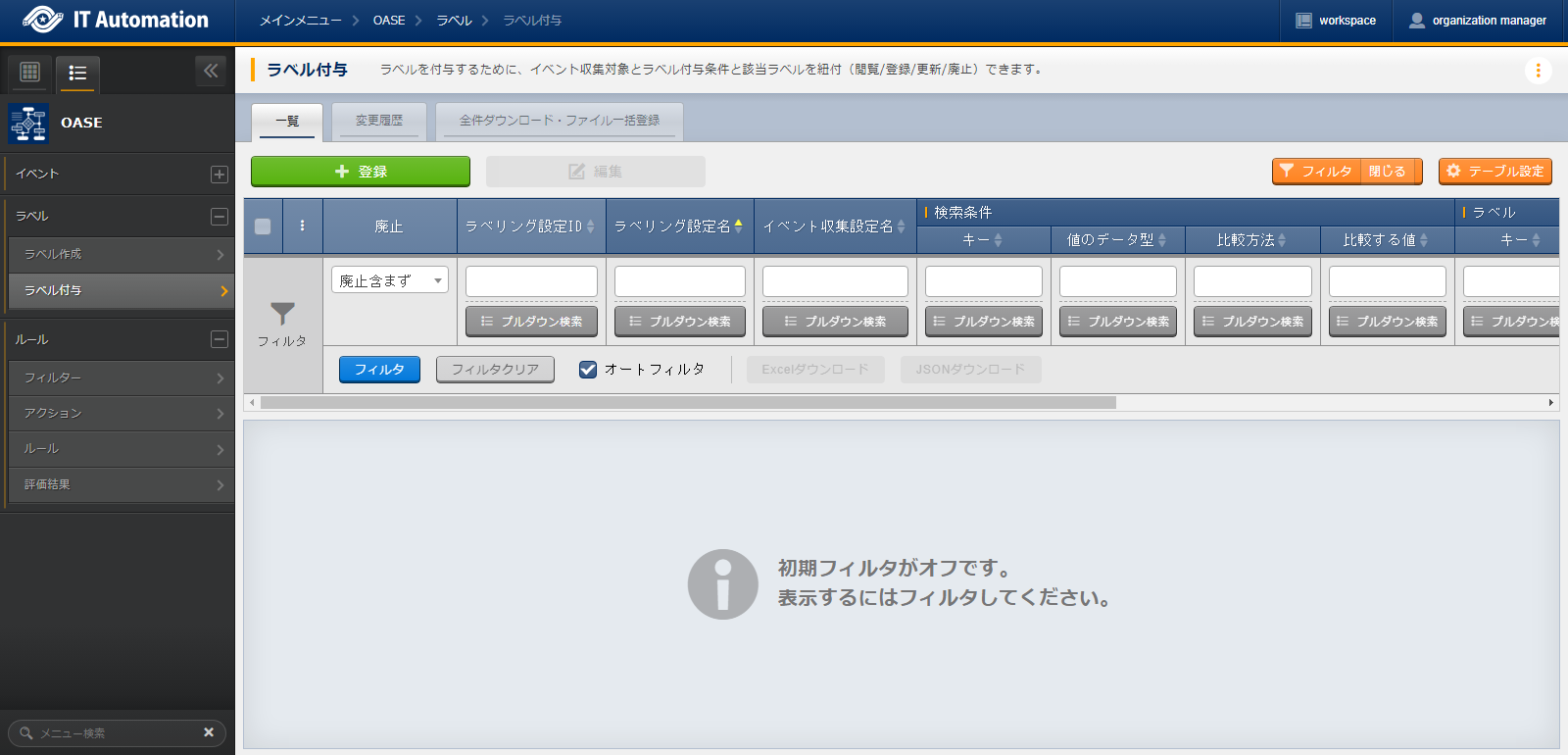Close the filter panel using 閉じる toggle
Image resolution: width=1568 pixels, height=755 pixels.
pyautogui.click(x=1387, y=172)
